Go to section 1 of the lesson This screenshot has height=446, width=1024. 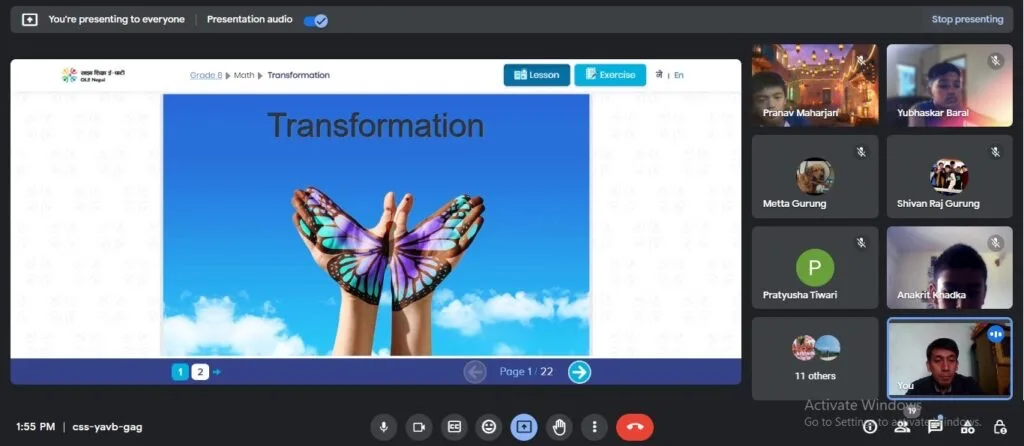[180, 372]
